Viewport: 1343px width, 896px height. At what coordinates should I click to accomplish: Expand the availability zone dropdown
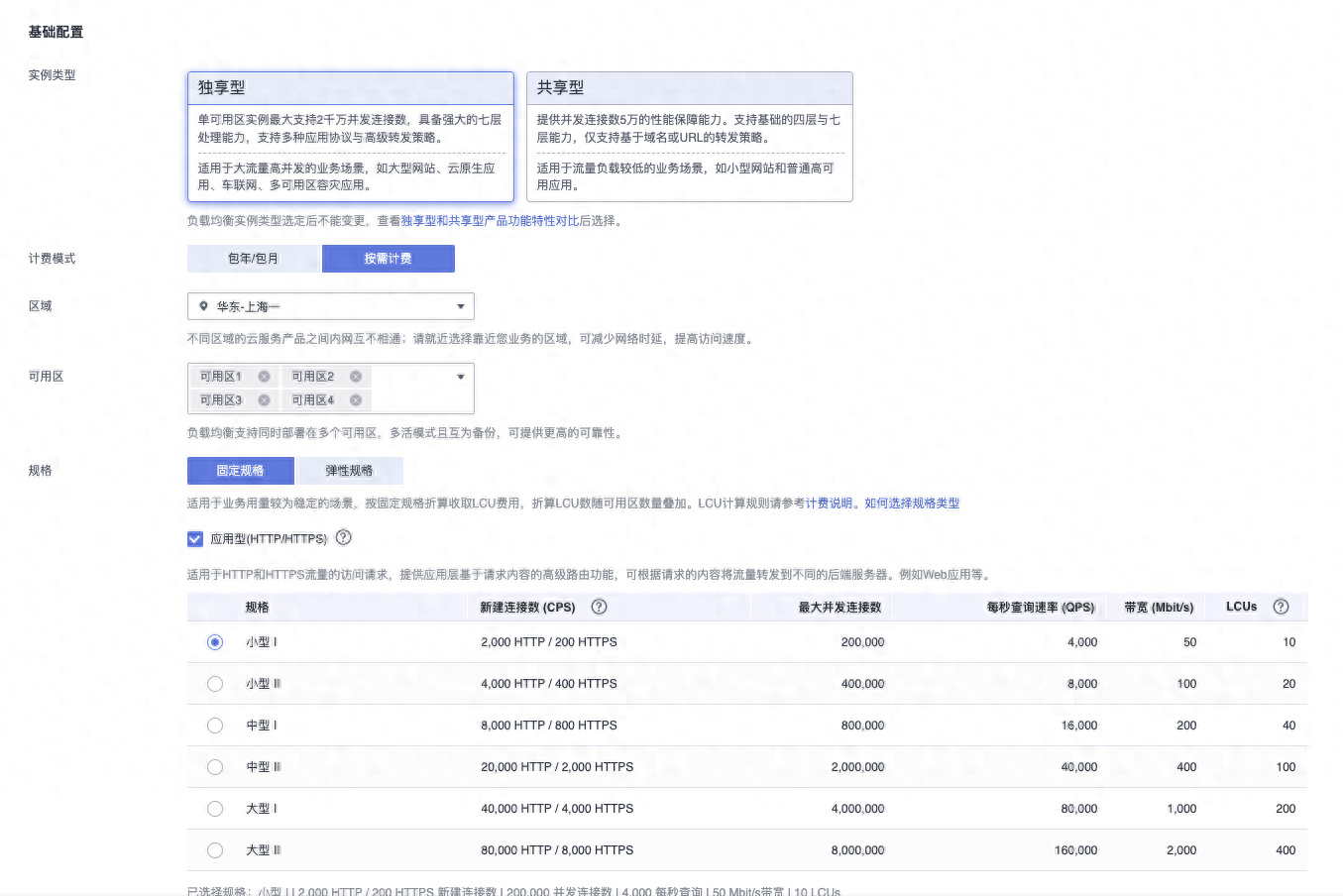(460, 376)
